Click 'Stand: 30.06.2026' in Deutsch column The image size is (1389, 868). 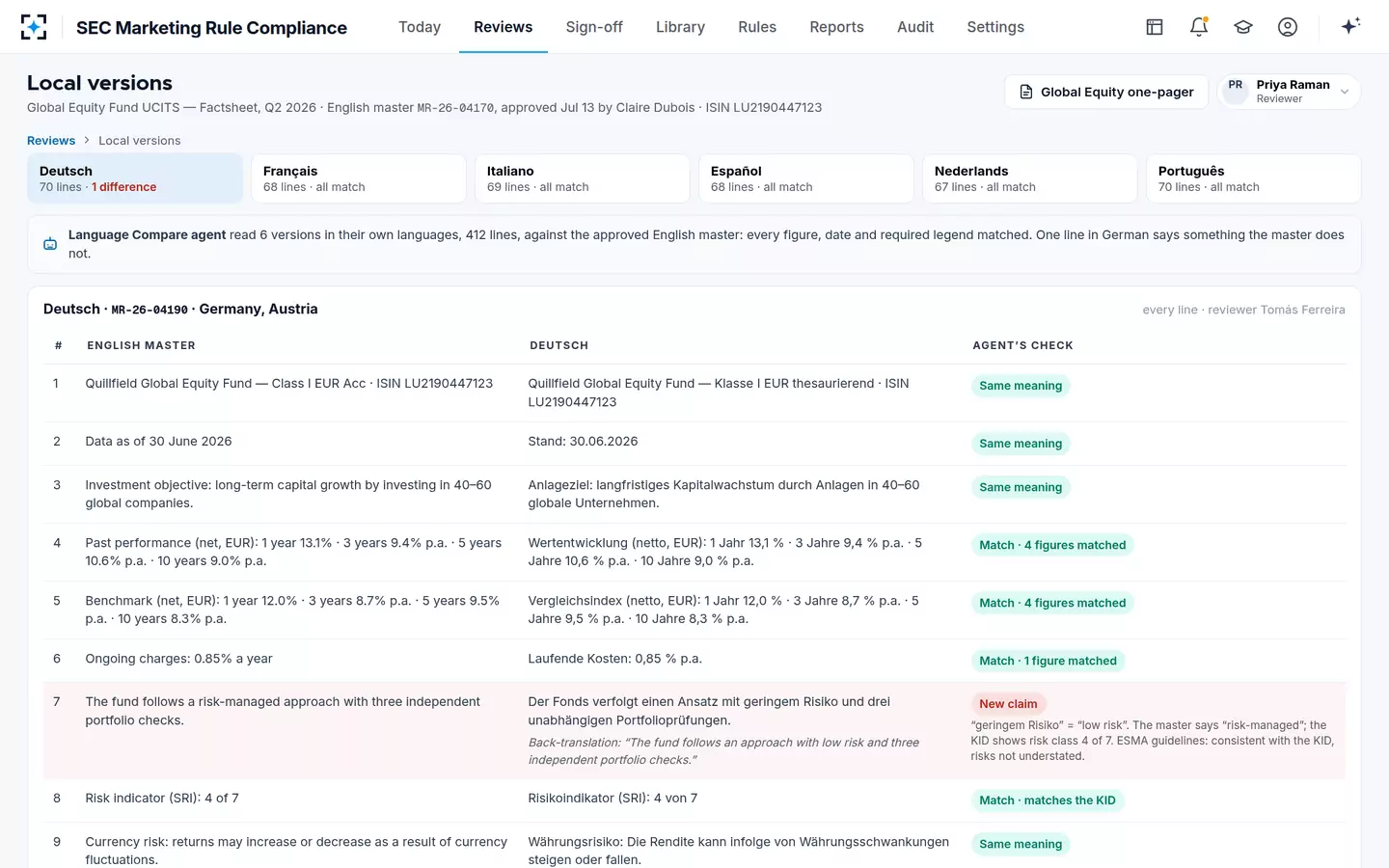[583, 442]
